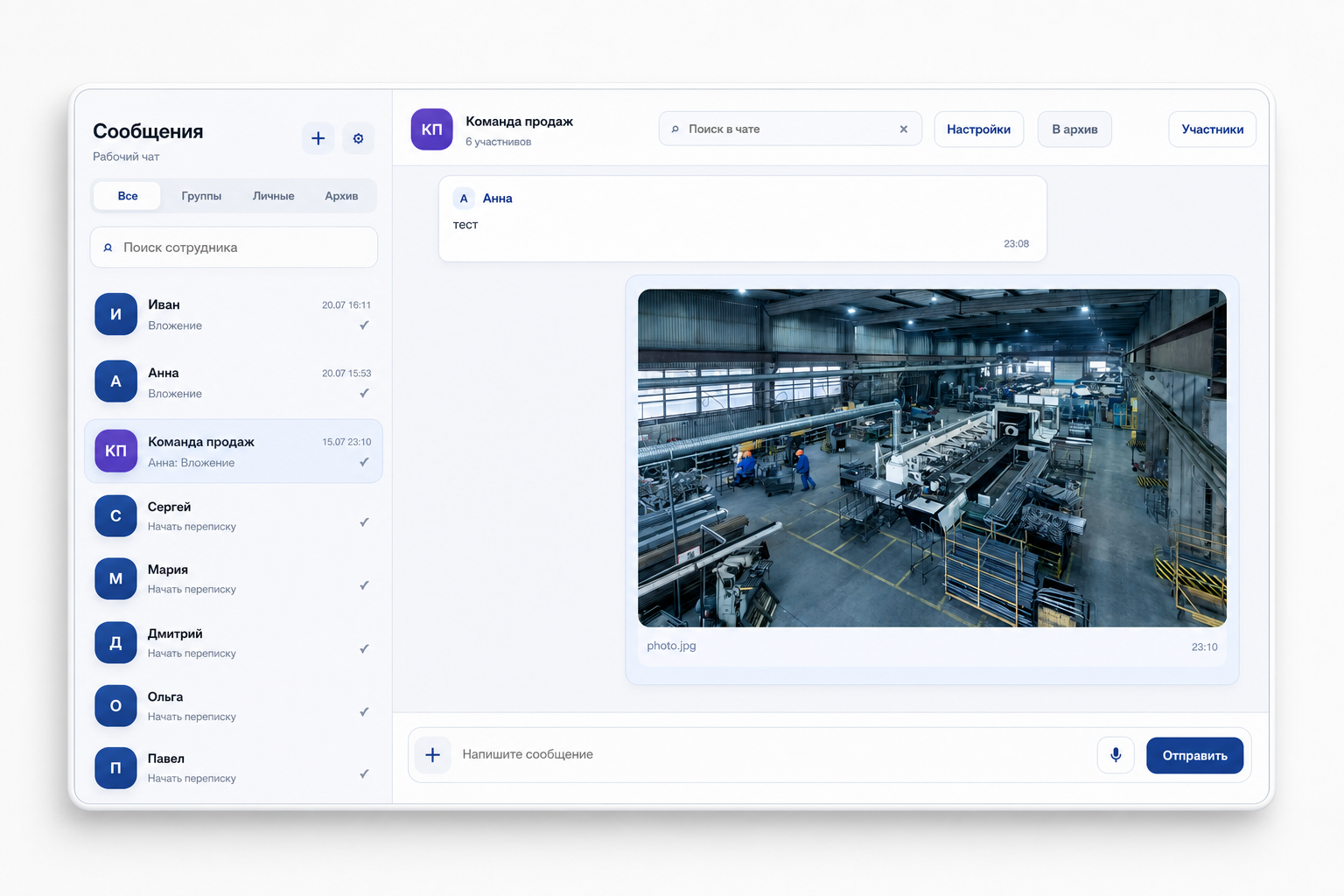This screenshot has width=1344, height=896.
Task: Focus the Поиск сотрудника field
Action: (234, 248)
